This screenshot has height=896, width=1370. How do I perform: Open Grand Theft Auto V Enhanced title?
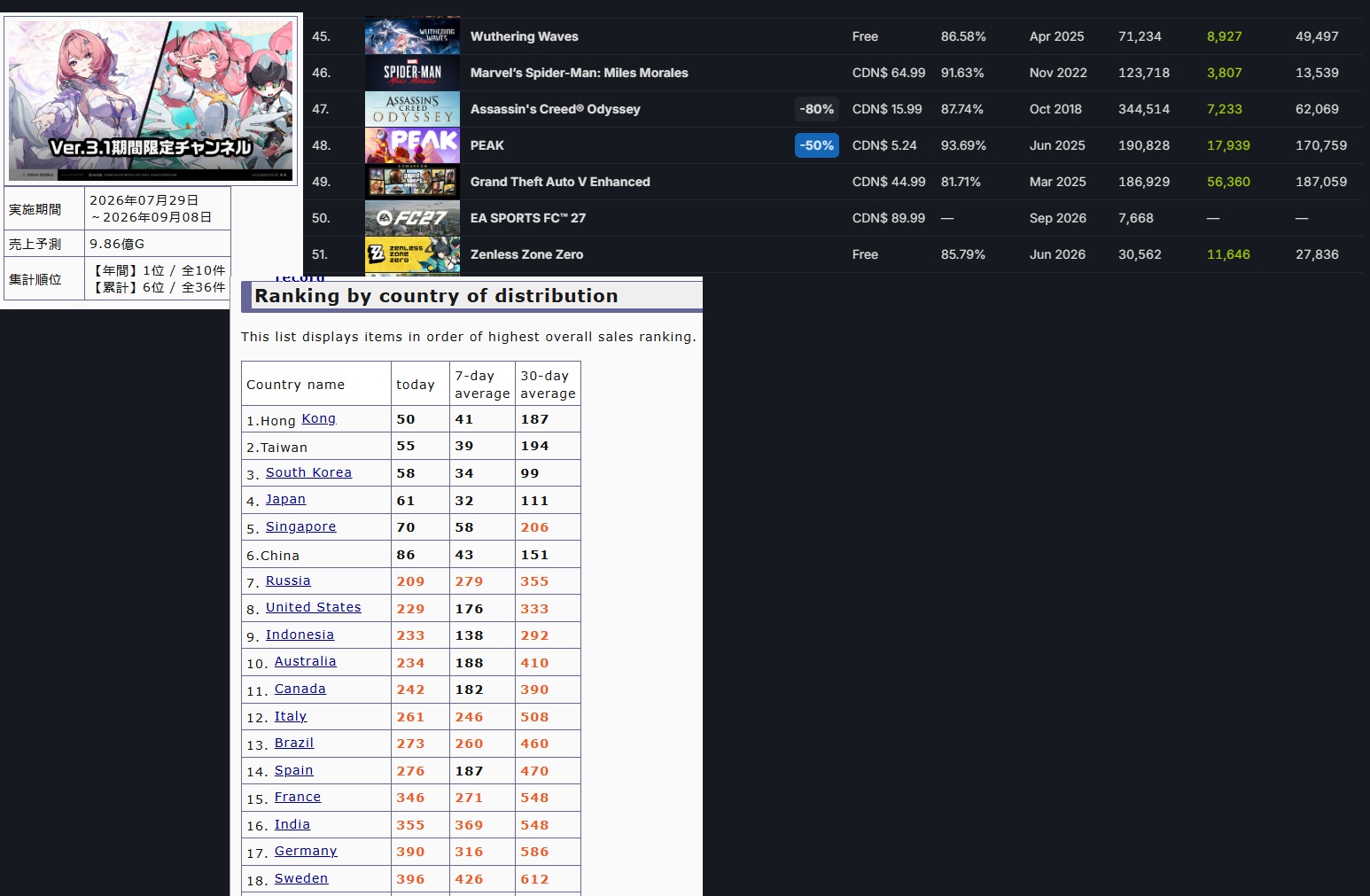pos(560,182)
